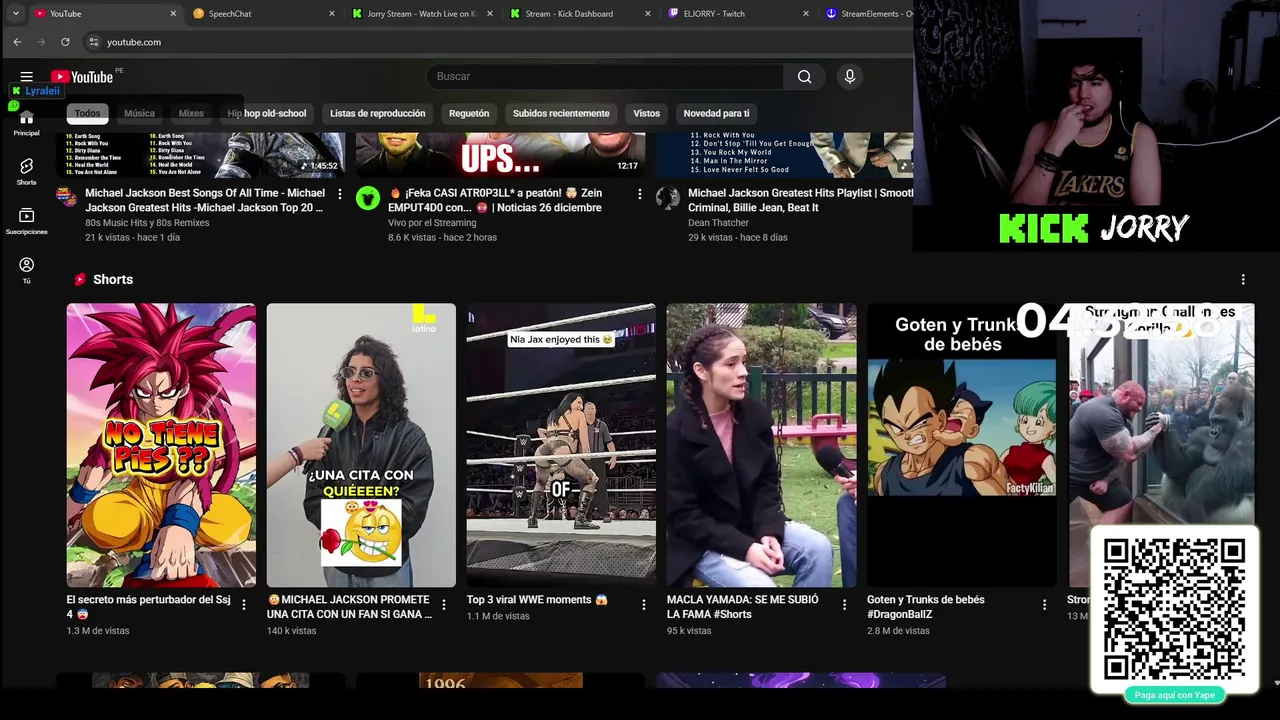Select the Vistos filter chip

[647, 114]
